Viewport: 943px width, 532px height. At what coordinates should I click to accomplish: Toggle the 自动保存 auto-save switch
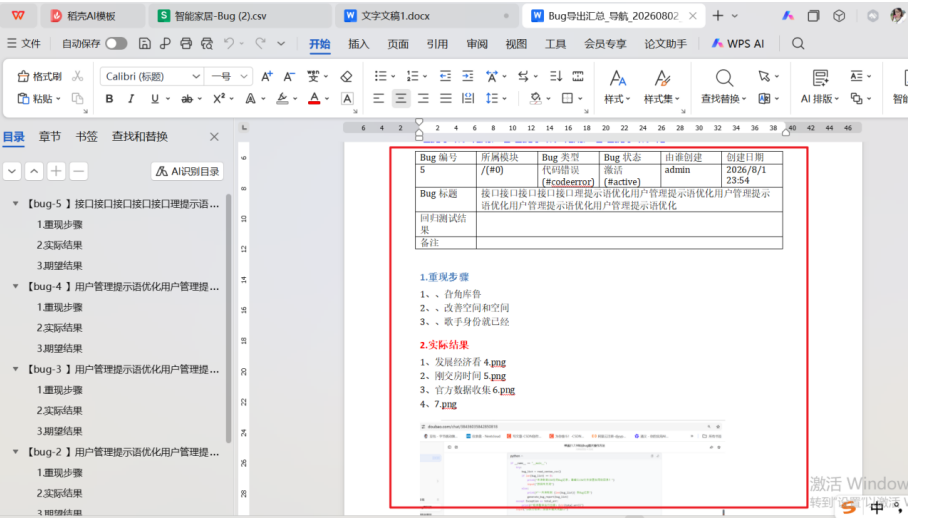coord(116,43)
